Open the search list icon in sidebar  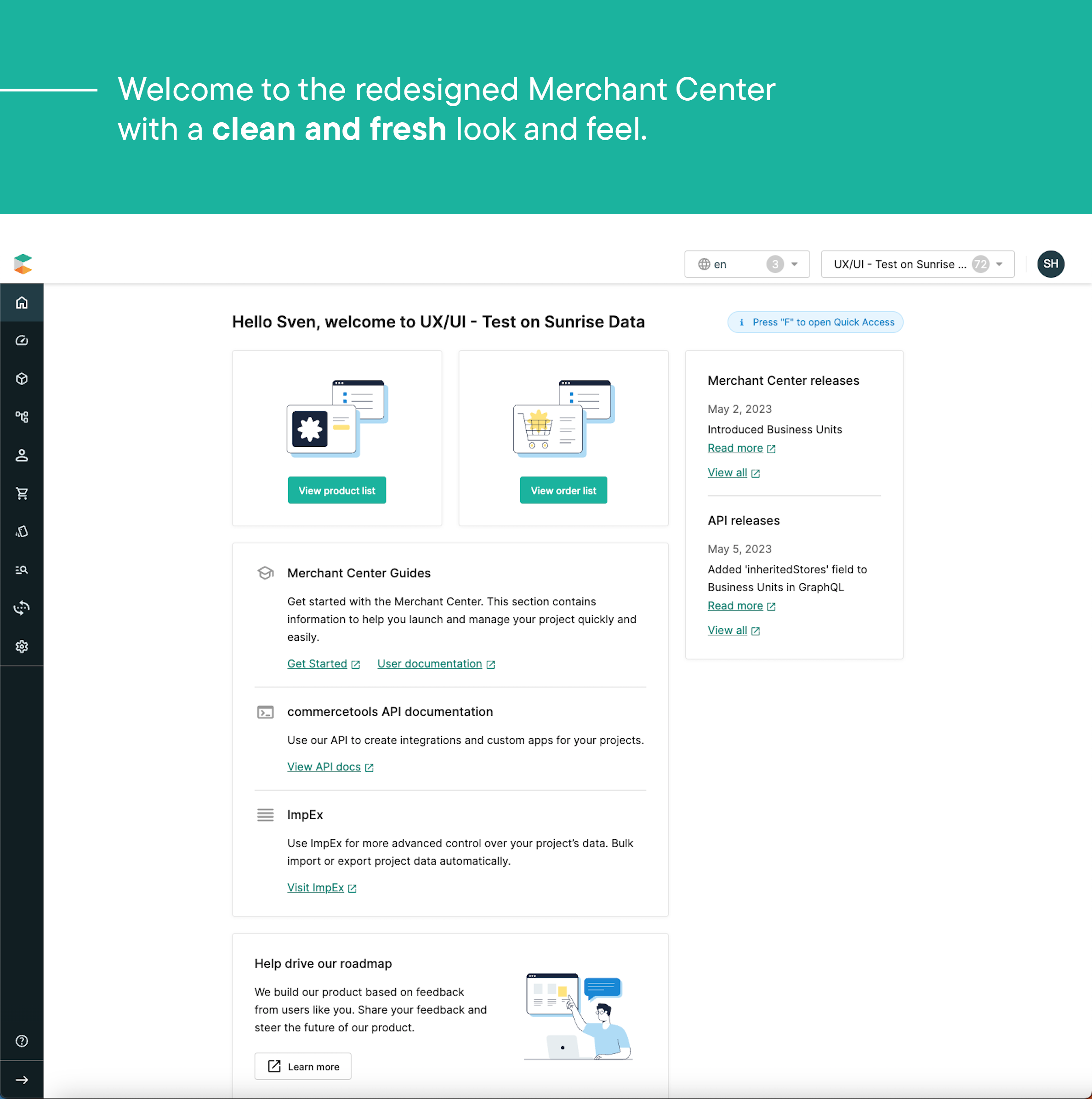click(x=22, y=569)
